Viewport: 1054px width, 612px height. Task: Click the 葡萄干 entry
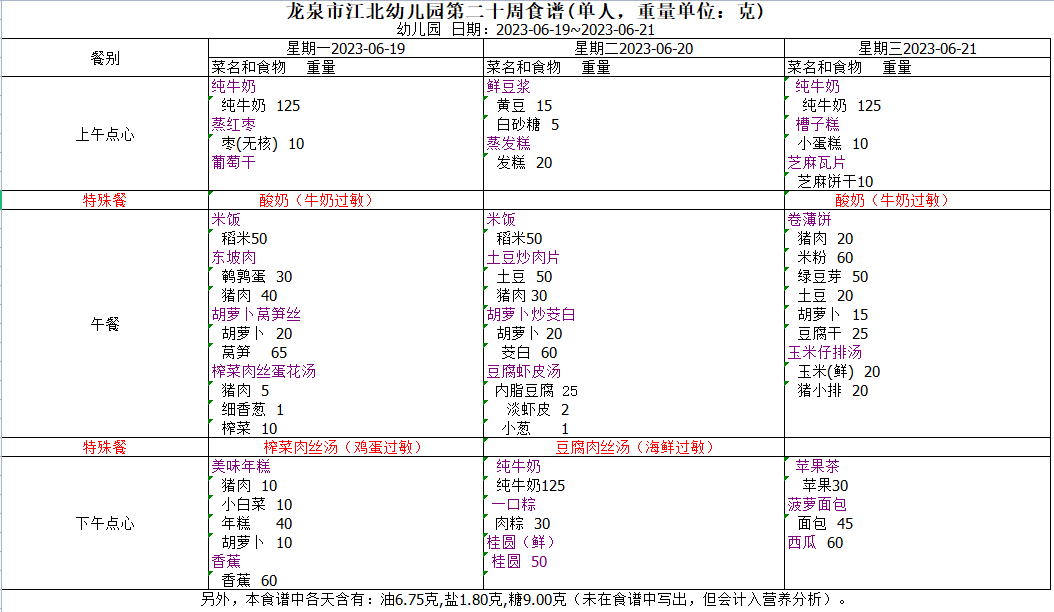233,163
